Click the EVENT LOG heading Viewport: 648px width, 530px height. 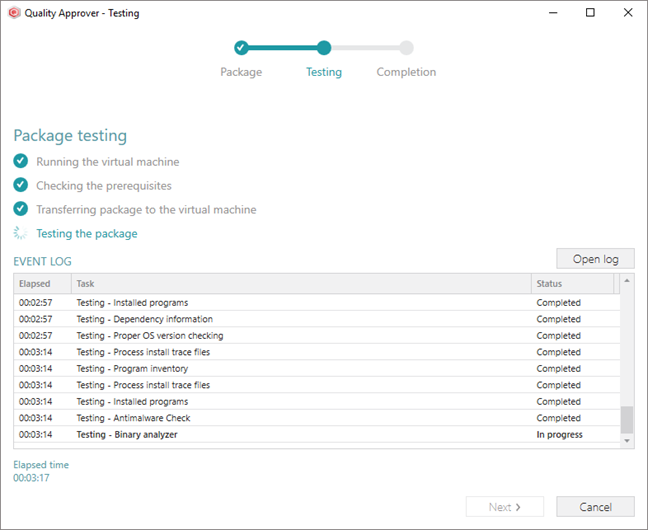[43, 261]
